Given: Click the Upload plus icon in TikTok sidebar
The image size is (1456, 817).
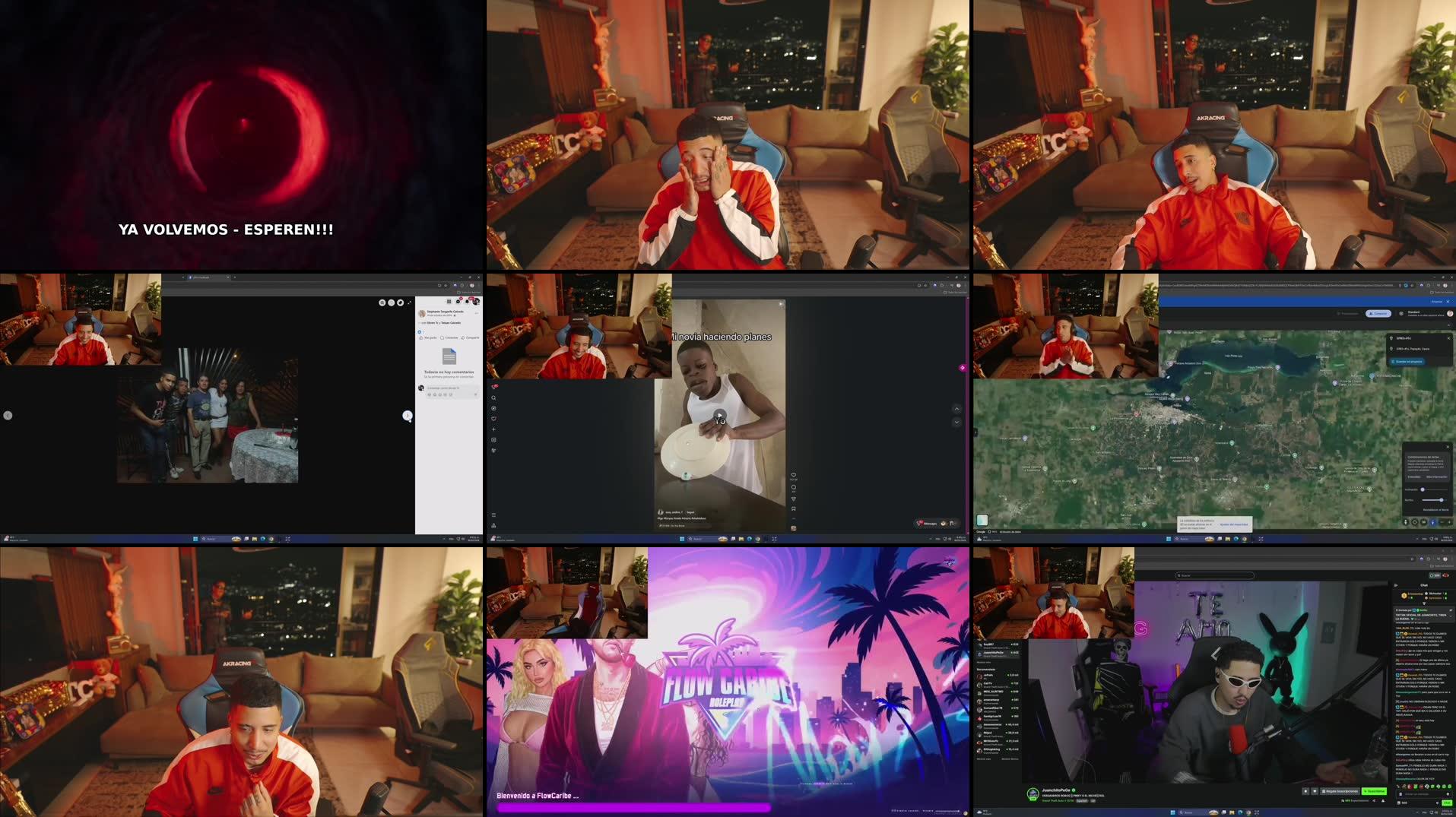Looking at the screenshot, I should click(493, 429).
